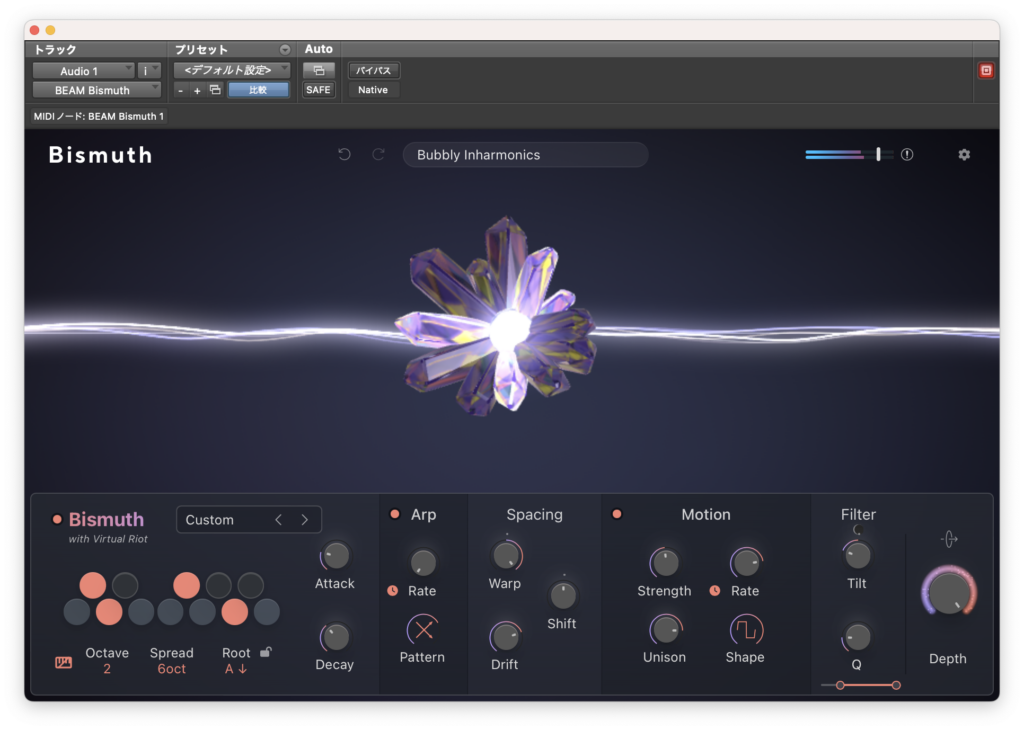Click the redo arrow icon
1024x730 pixels.
378,155
